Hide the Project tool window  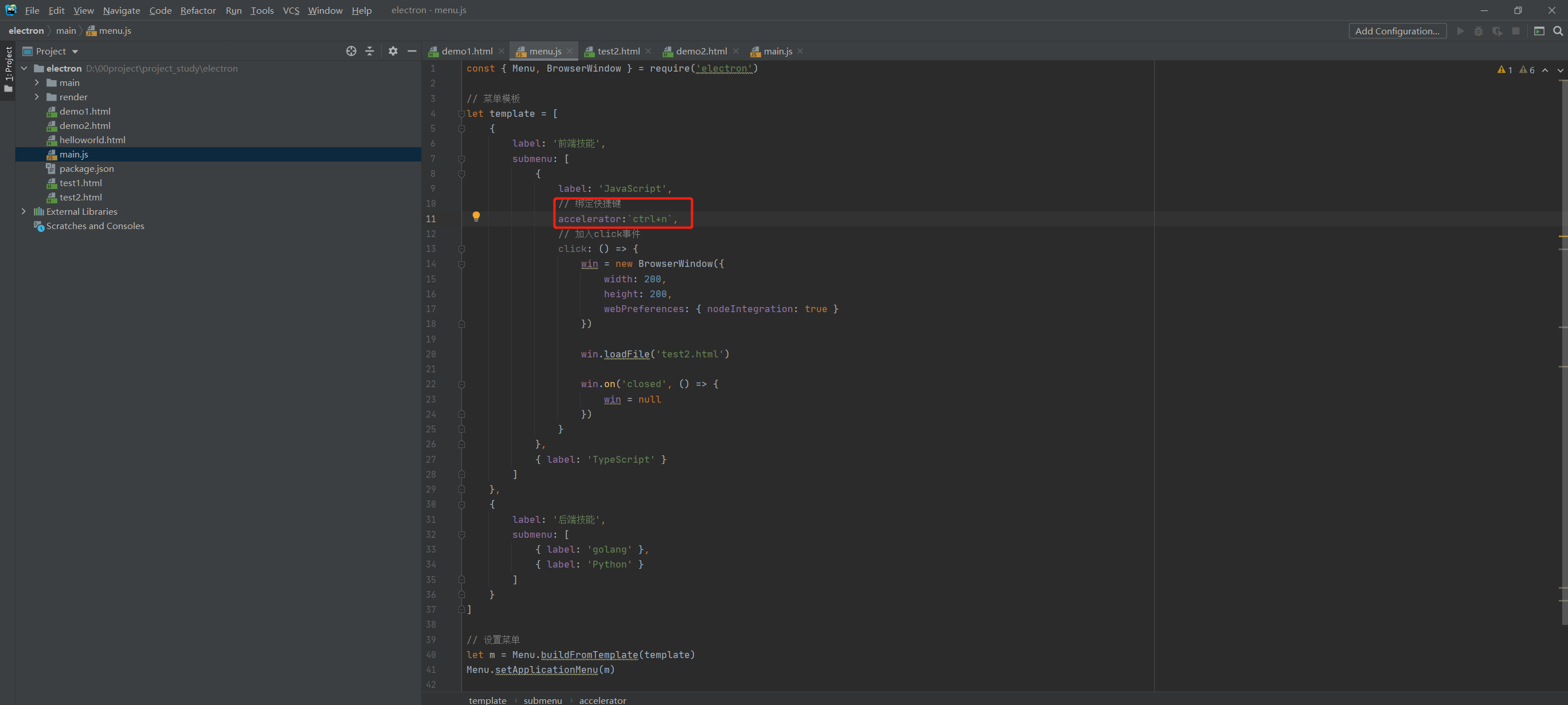pos(411,51)
